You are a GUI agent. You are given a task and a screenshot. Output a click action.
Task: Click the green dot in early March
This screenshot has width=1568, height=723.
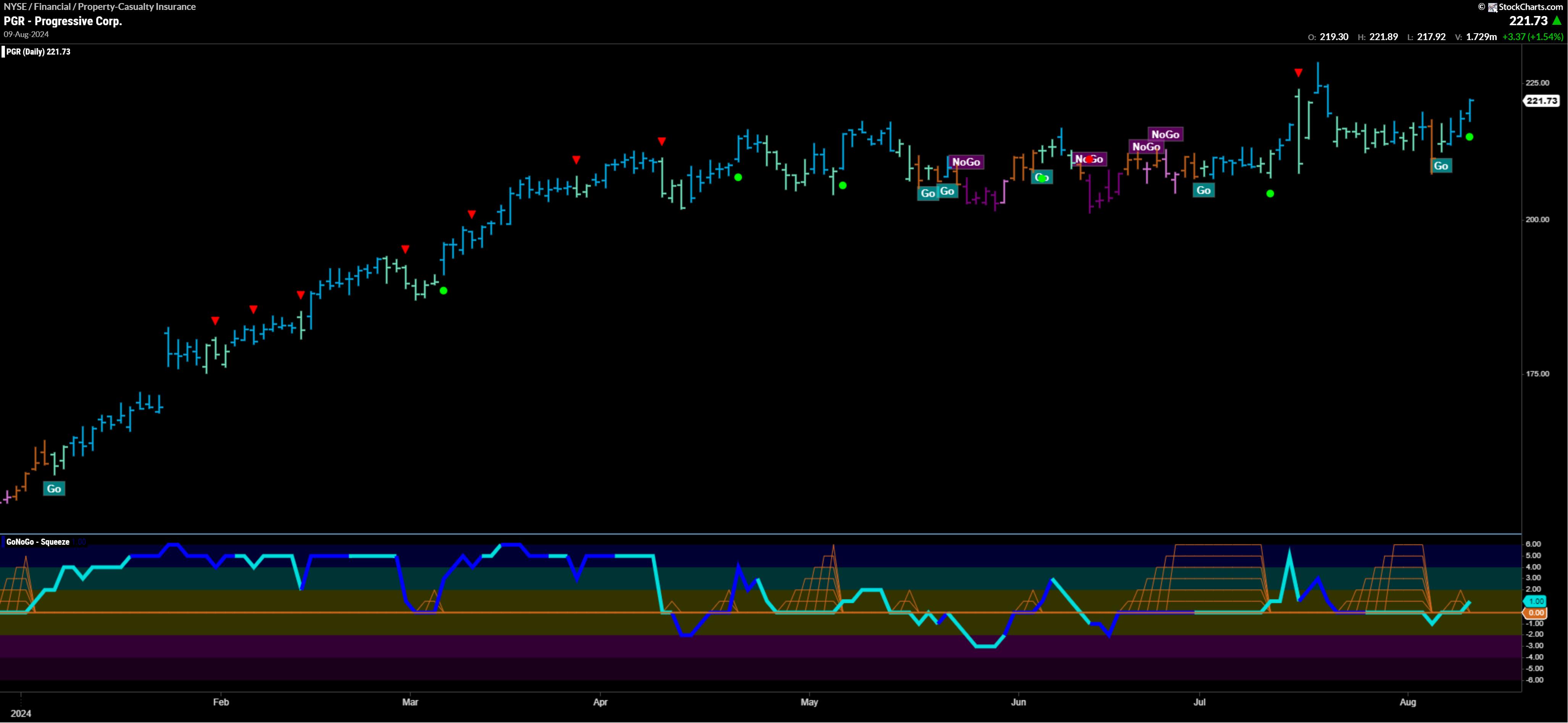(444, 291)
